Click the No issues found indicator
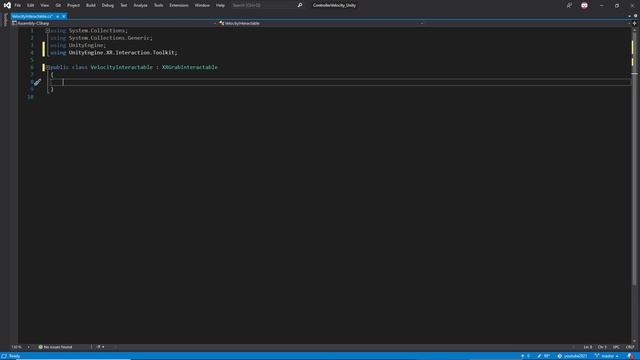This screenshot has height=360, width=640. (56, 347)
